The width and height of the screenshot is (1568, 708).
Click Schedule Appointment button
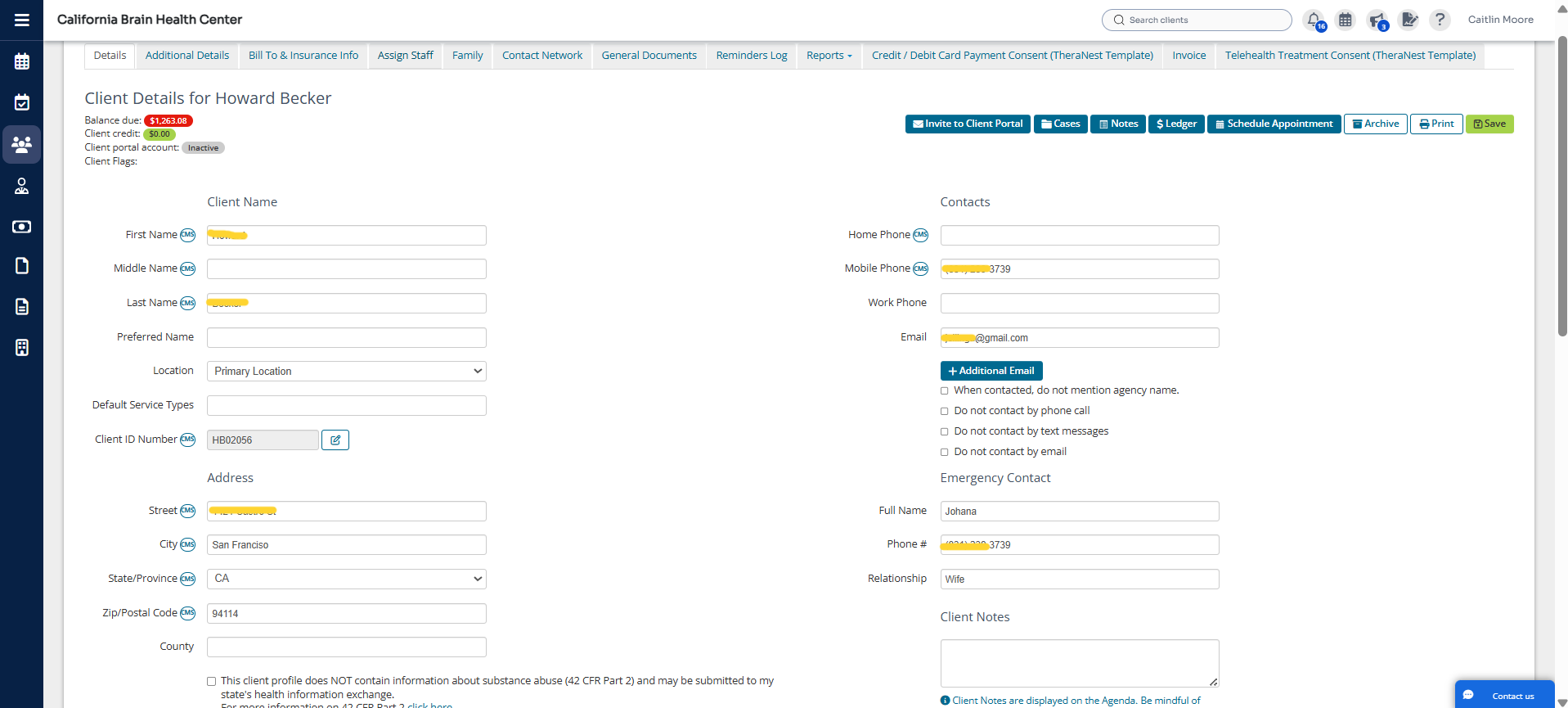[x=1274, y=124]
